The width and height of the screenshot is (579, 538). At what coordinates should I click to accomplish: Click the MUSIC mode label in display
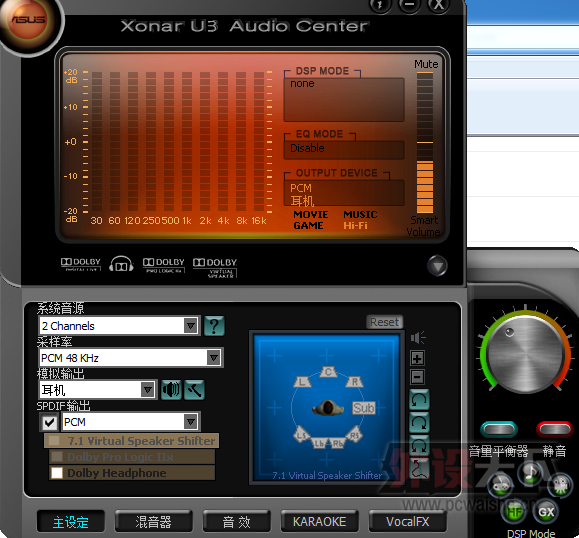click(x=360, y=215)
